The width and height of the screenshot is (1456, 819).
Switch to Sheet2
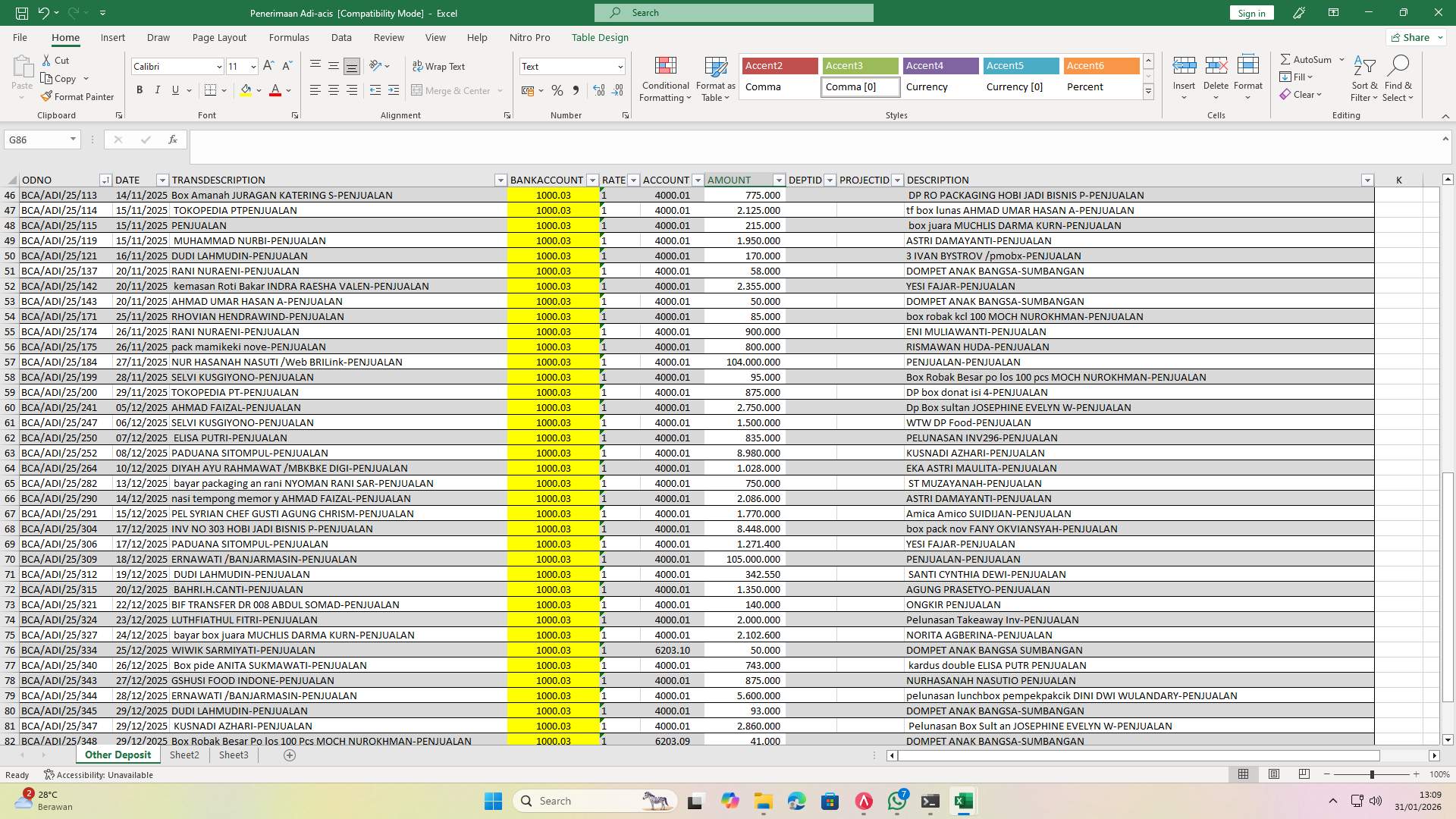184,755
